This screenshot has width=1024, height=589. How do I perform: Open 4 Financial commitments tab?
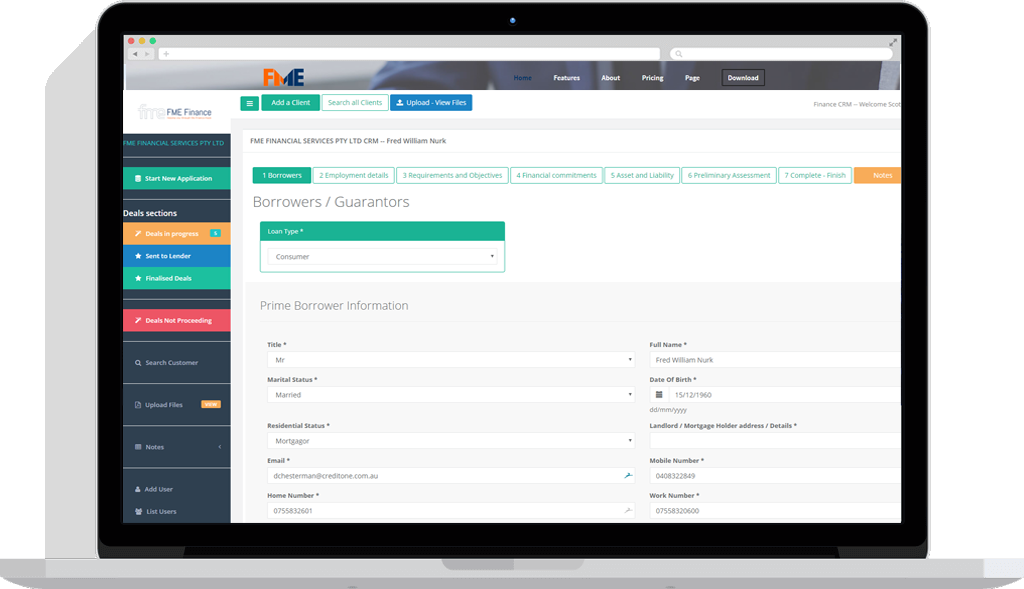[x=556, y=176]
